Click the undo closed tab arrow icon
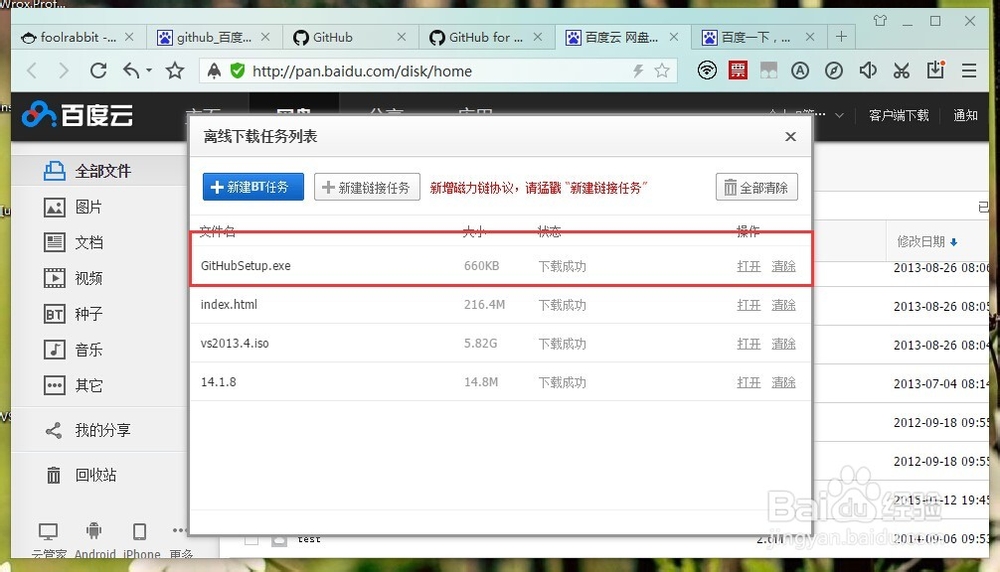Image resolution: width=1000 pixels, height=572 pixels. (131, 70)
